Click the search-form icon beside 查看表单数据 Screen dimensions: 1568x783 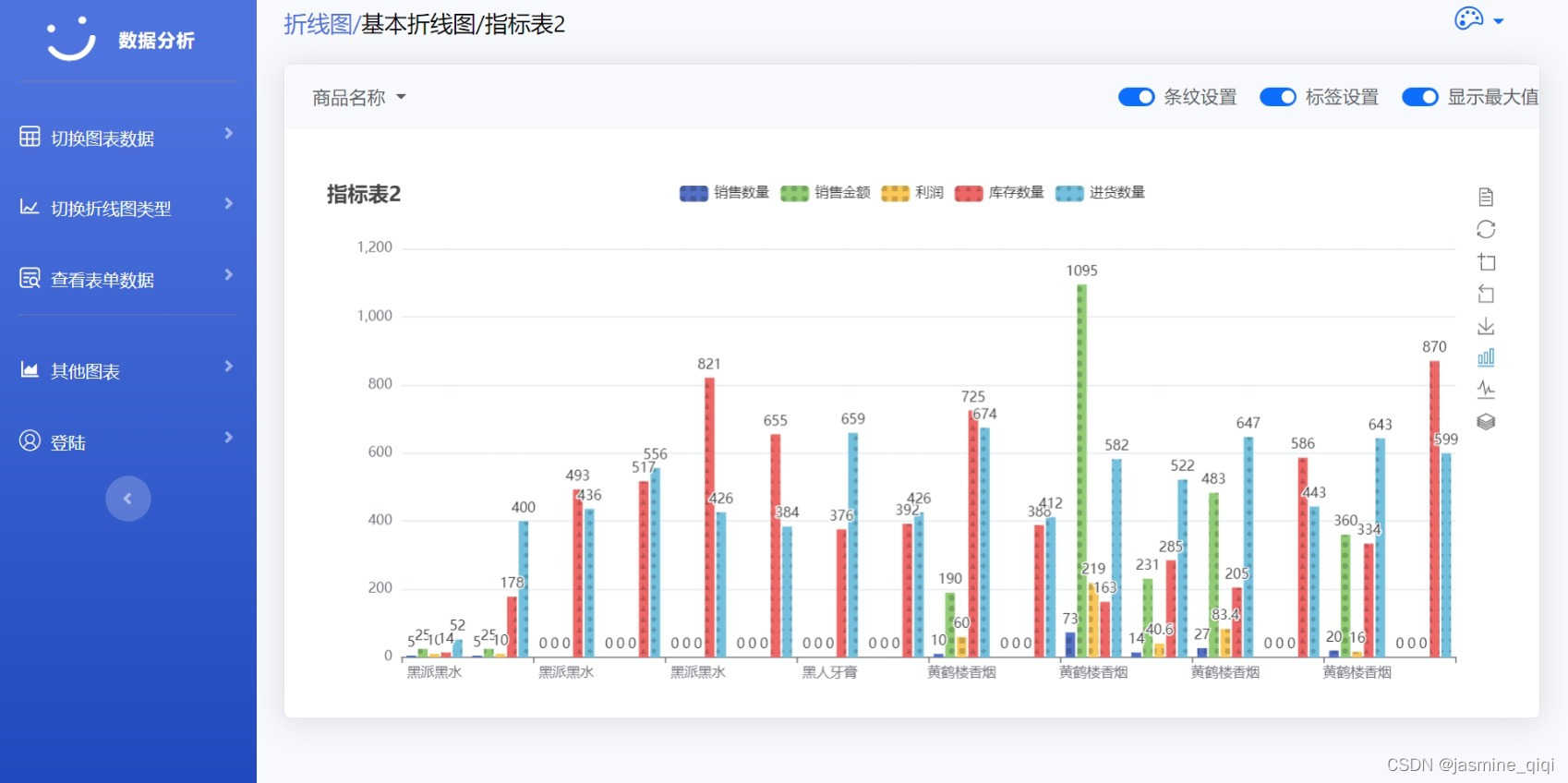pyautogui.click(x=30, y=278)
